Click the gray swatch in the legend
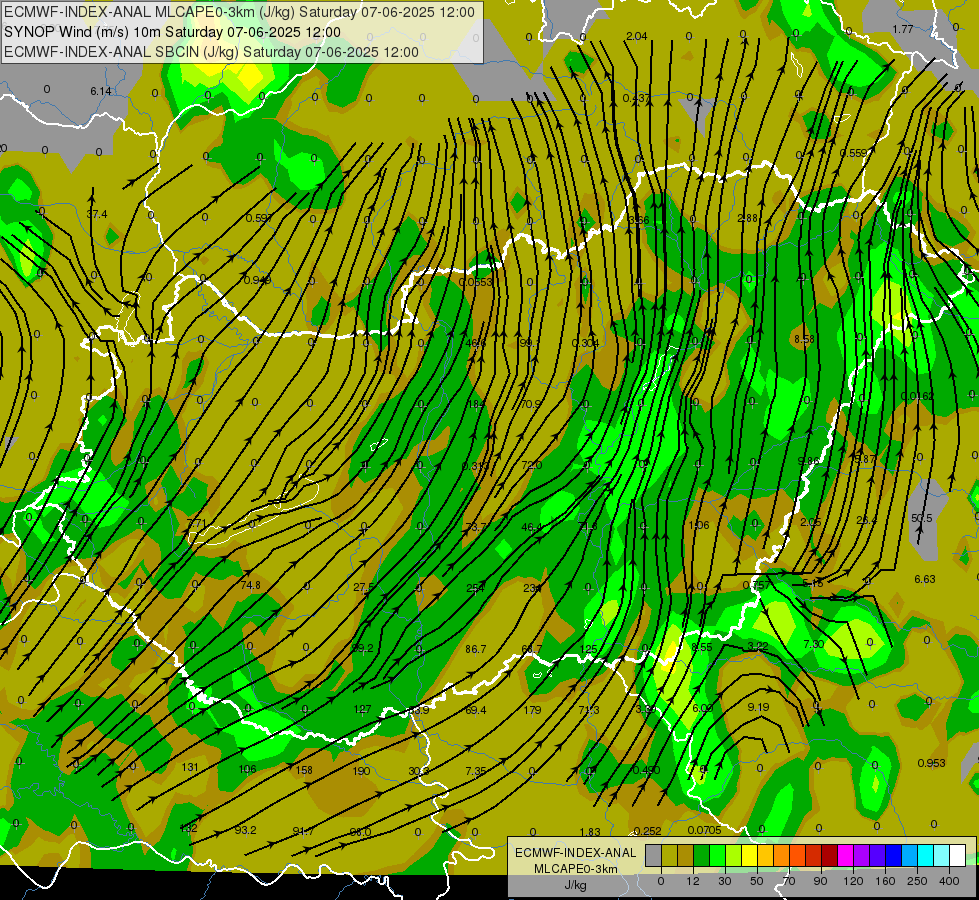 tap(653, 856)
